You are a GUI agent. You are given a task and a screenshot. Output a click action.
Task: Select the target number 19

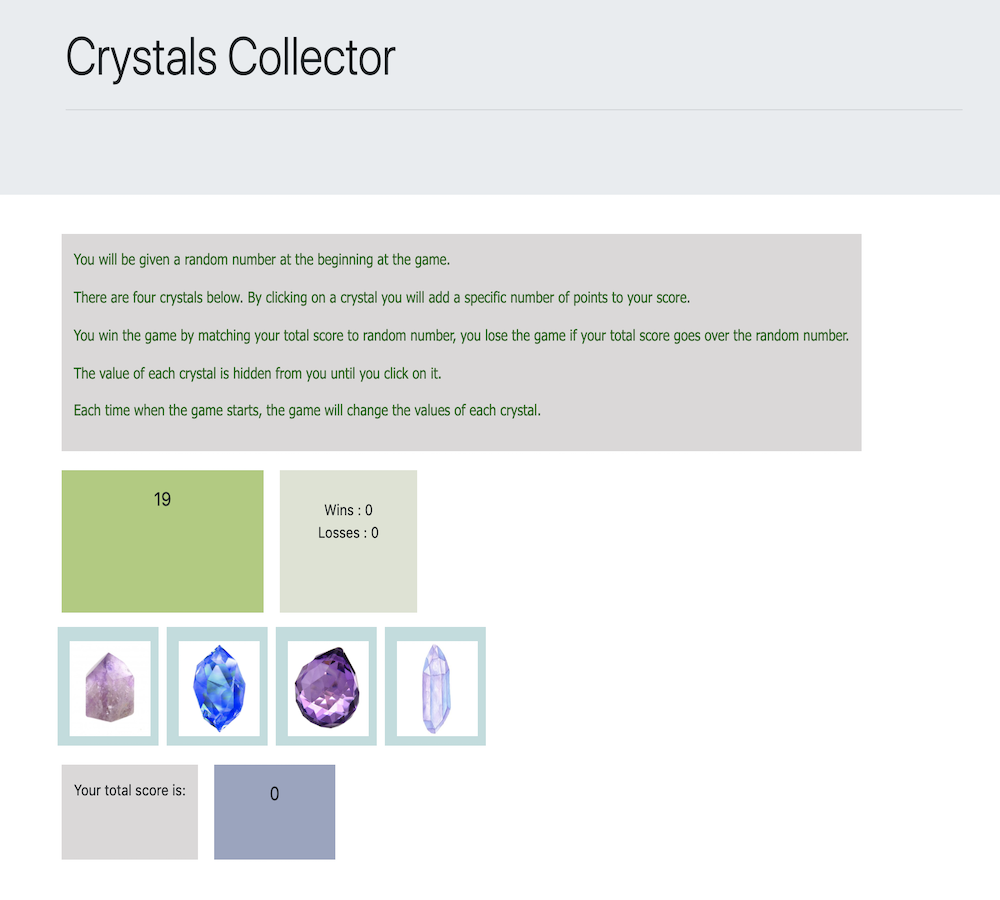click(162, 499)
